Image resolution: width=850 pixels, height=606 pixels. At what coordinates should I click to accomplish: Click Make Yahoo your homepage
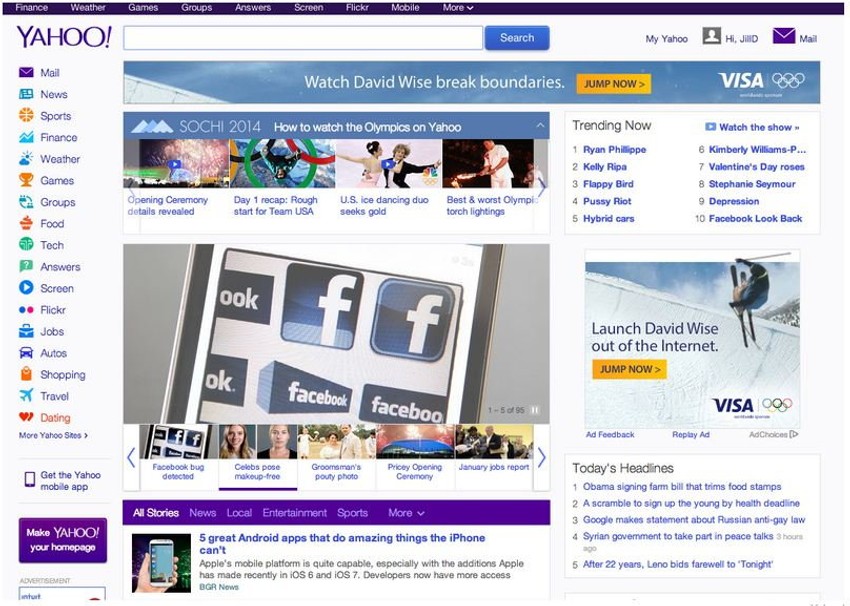[63, 540]
